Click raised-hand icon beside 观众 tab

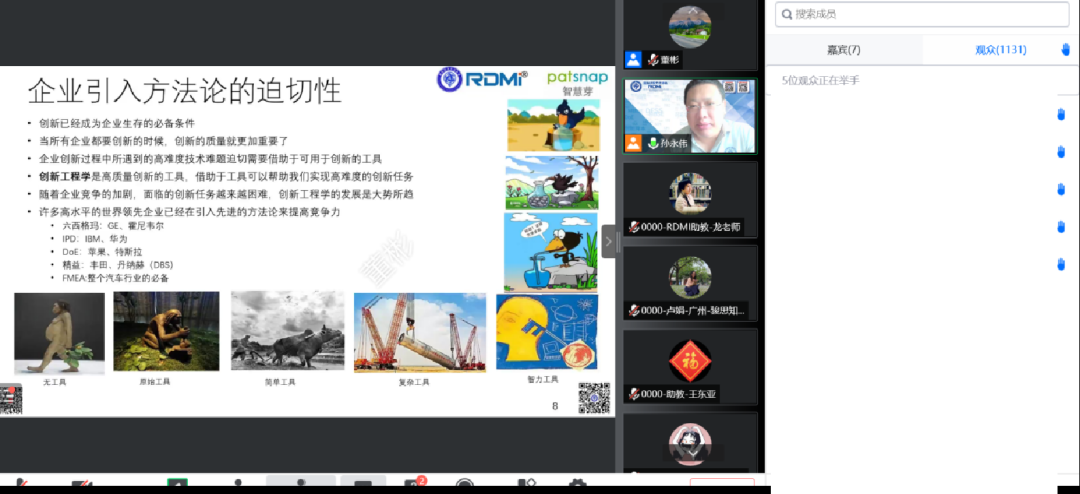tap(1065, 49)
